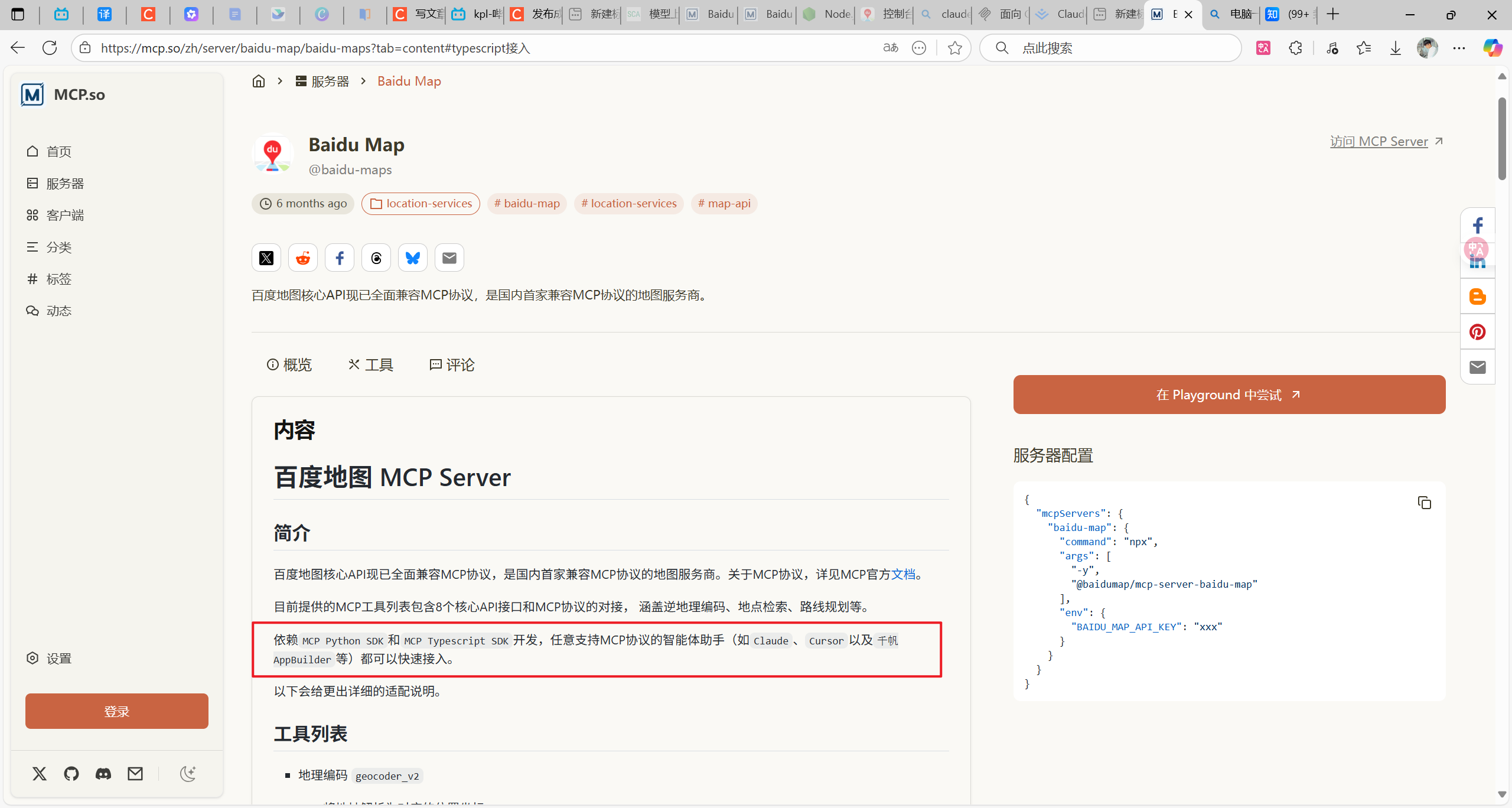The width and height of the screenshot is (1512, 808).
Task: Click the Threads share icon
Action: tap(376, 258)
